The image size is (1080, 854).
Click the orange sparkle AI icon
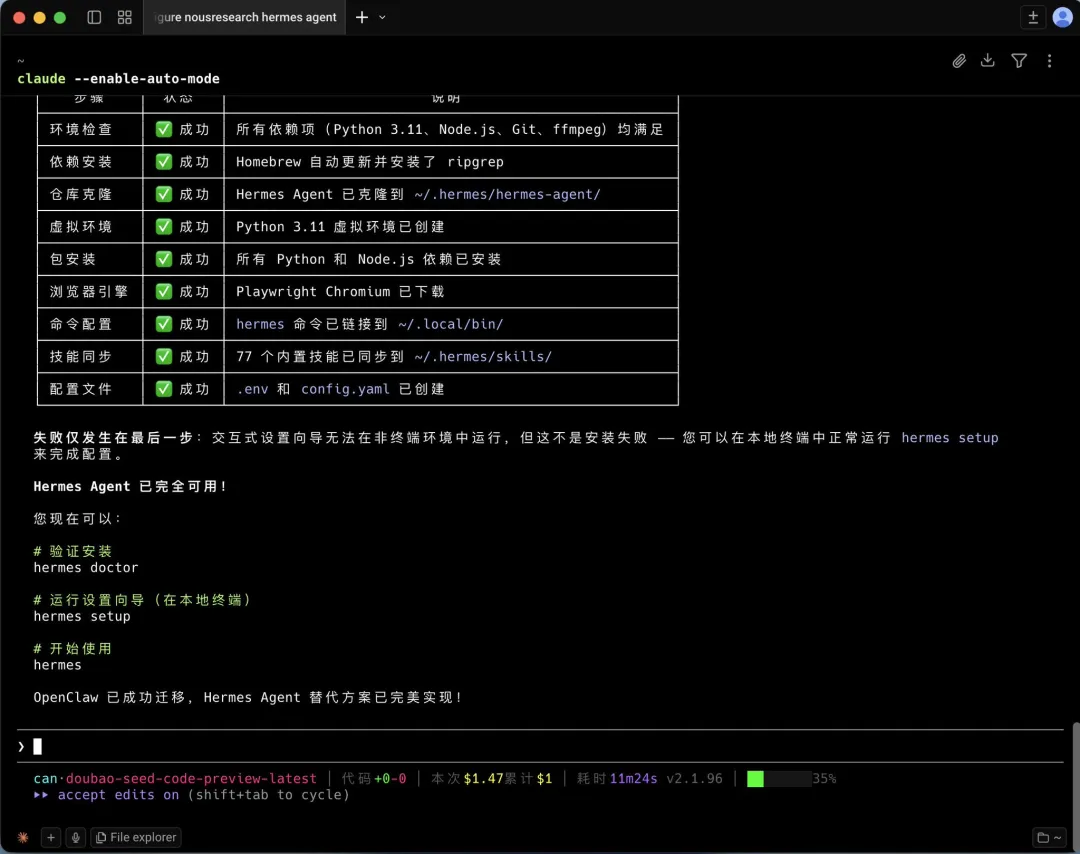click(23, 837)
